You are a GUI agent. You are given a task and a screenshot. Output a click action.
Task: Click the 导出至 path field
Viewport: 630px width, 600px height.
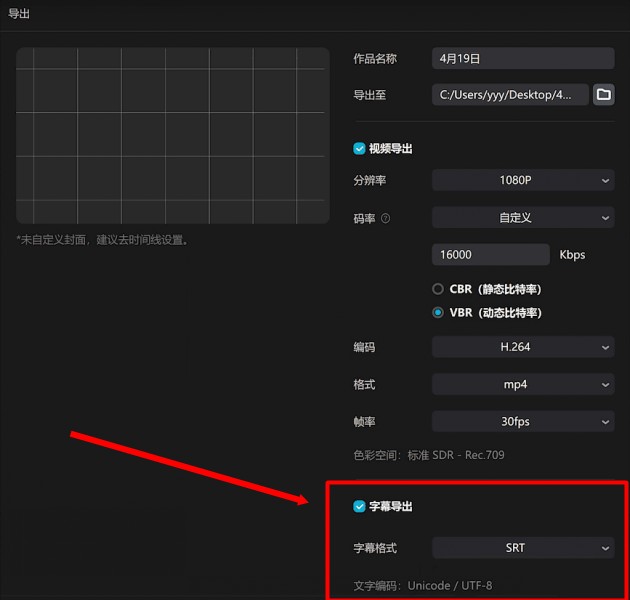(x=510, y=94)
